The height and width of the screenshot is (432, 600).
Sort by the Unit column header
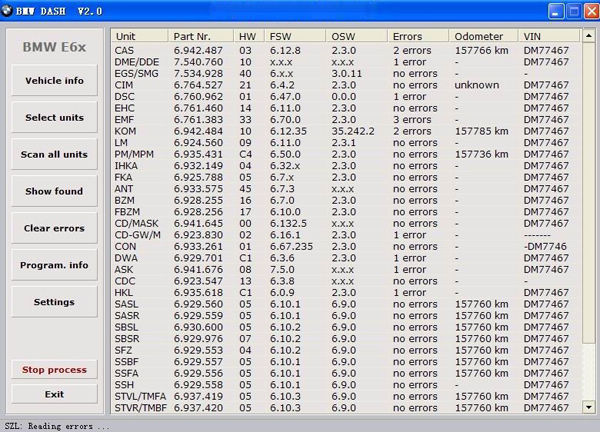(x=139, y=36)
